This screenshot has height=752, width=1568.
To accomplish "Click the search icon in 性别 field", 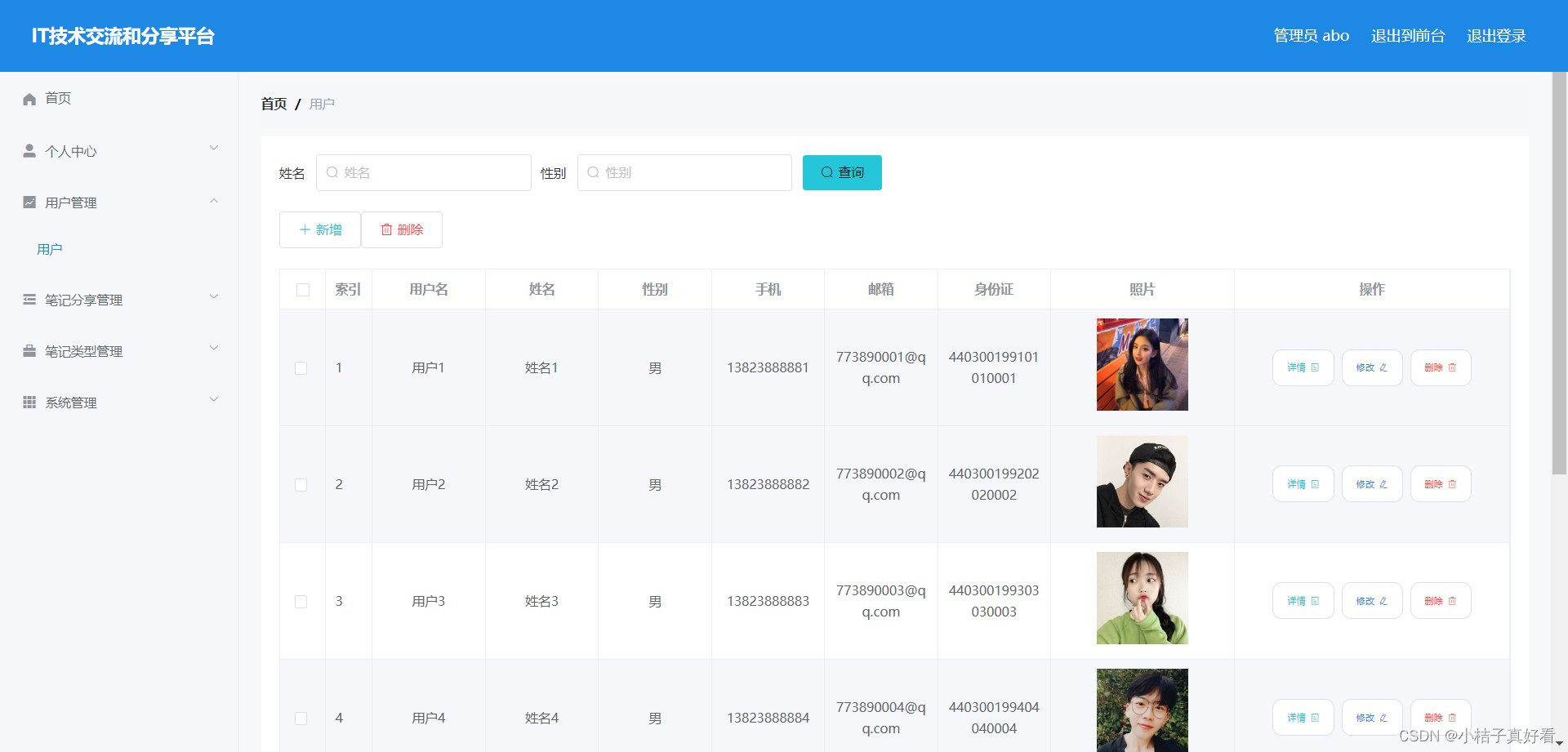I will coord(594,172).
